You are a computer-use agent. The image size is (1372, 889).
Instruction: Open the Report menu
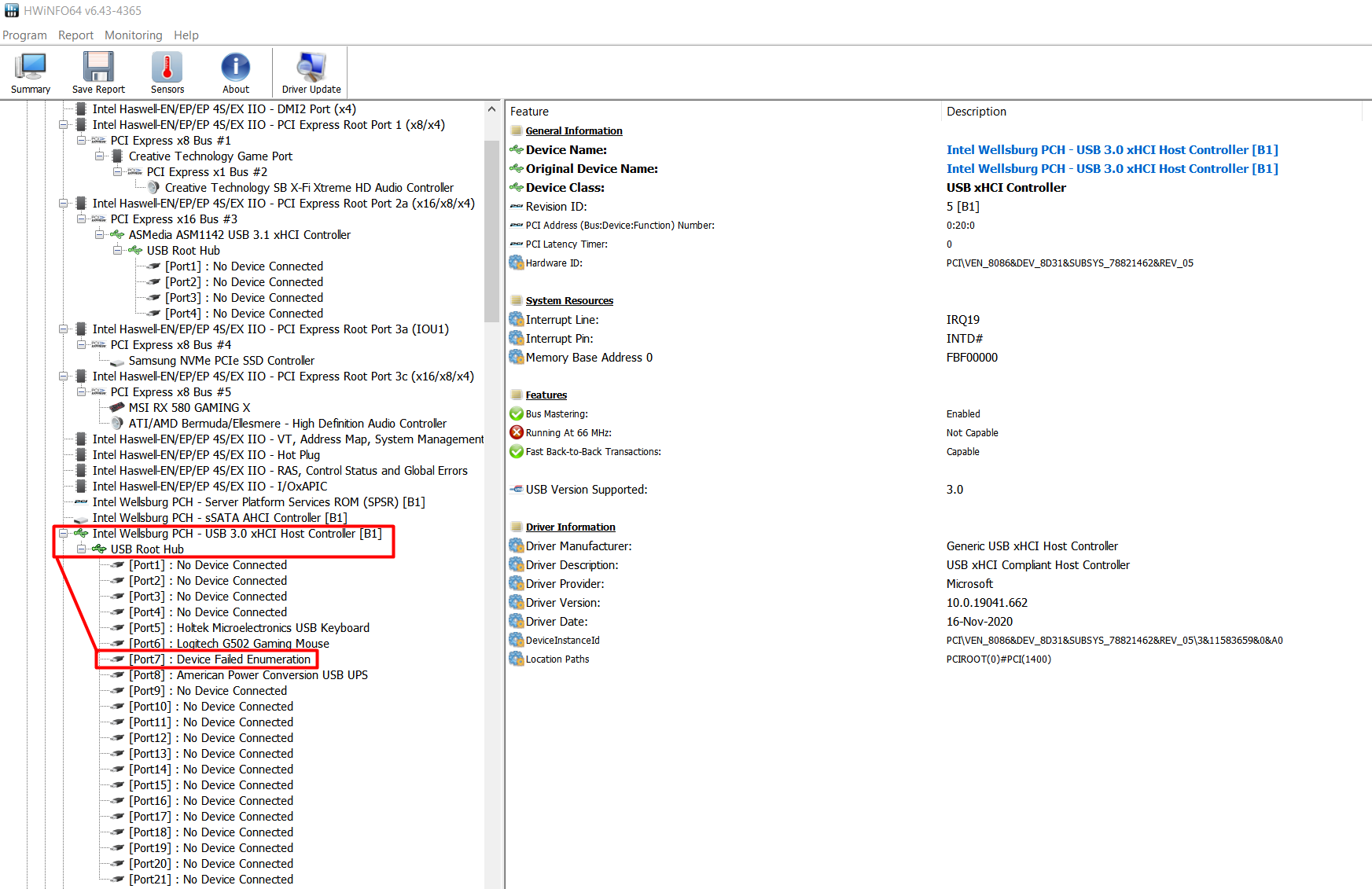75,35
